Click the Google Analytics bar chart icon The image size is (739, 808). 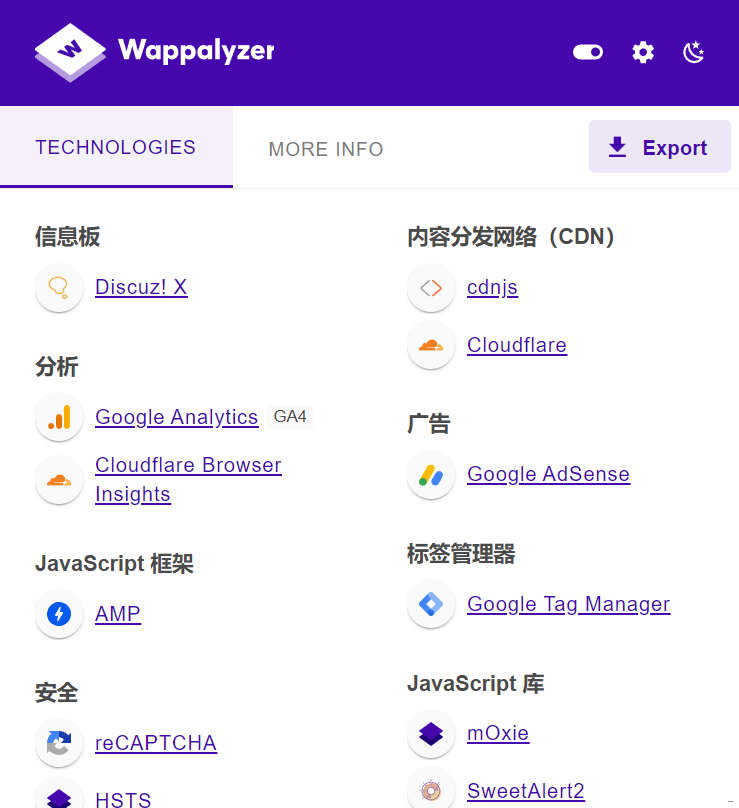point(59,417)
